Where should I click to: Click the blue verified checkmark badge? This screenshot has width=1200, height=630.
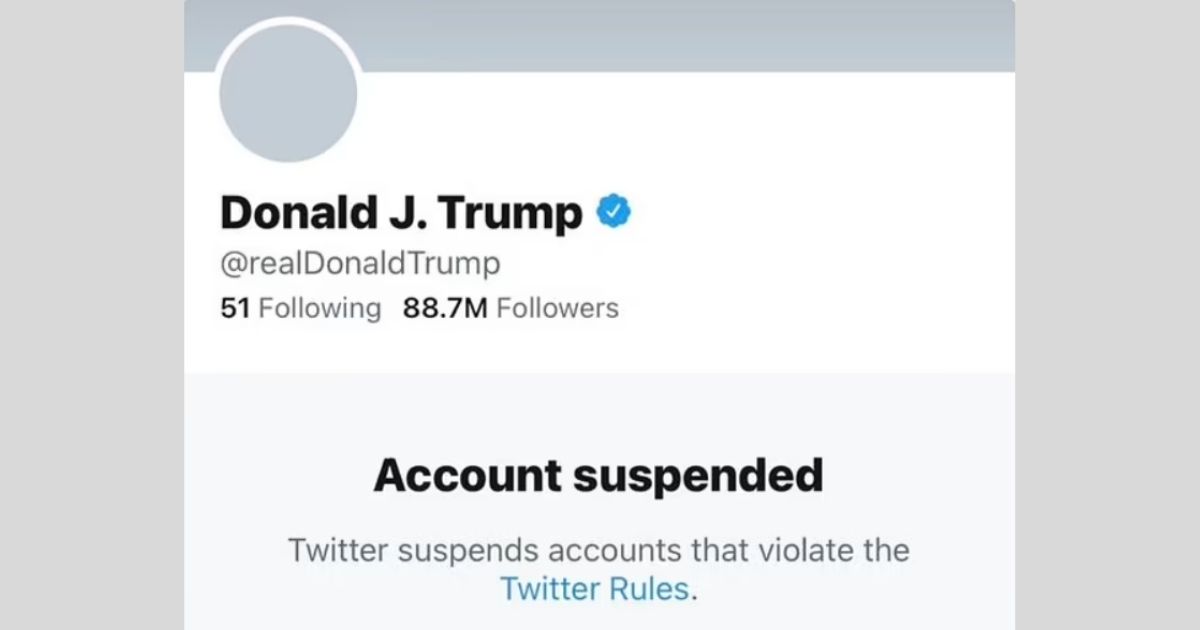click(x=614, y=212)
